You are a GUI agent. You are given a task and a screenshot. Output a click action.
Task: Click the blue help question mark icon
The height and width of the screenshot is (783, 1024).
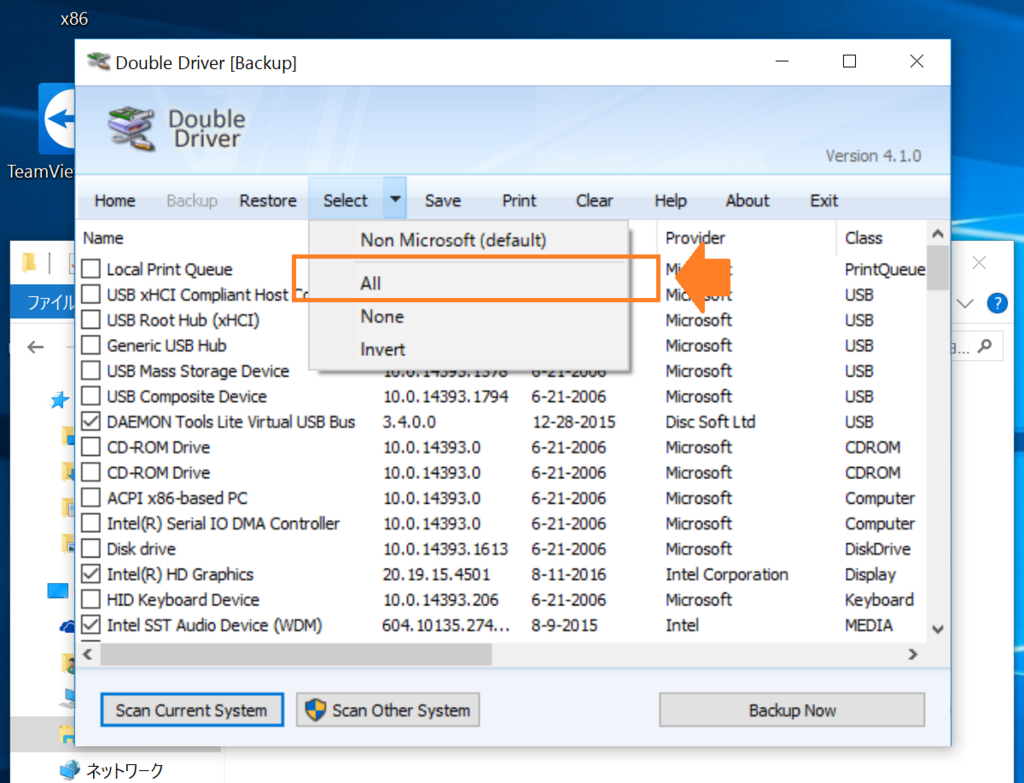pos(997,303)
